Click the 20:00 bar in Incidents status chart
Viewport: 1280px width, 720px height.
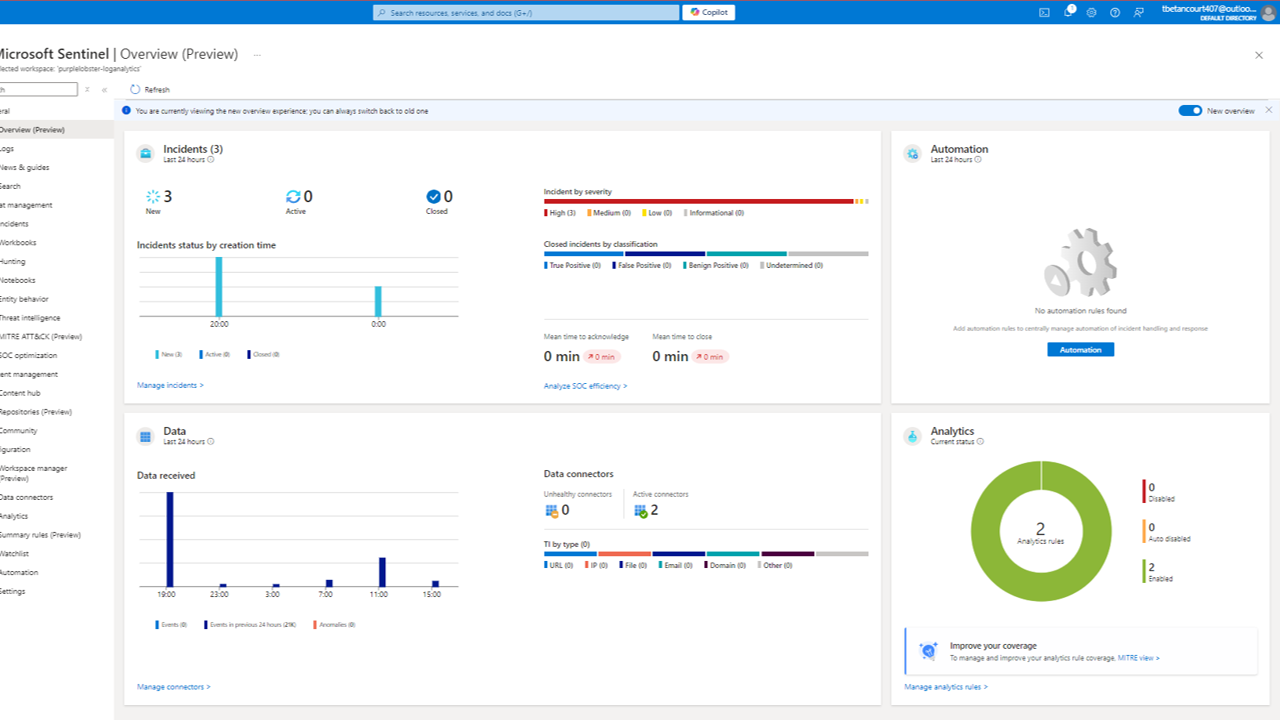click(x=219, y=287)
